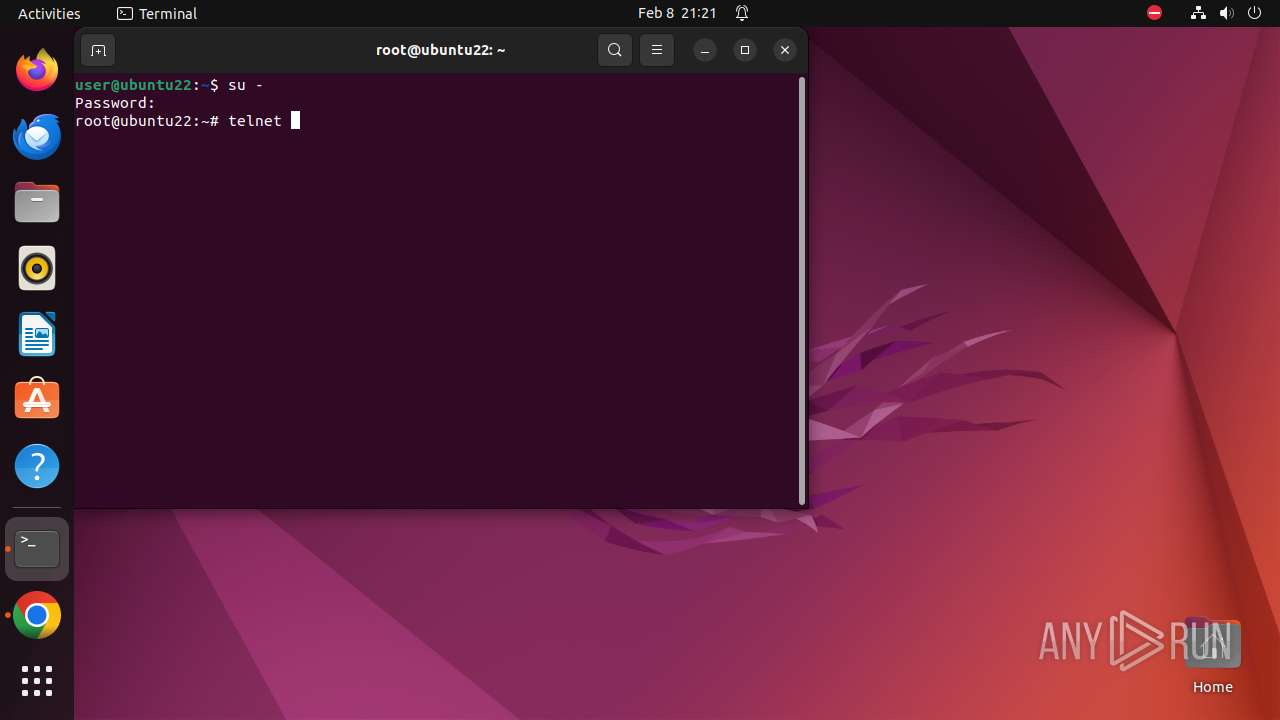Show Applications grid
This screenshot has width=1280, height=720.
pyautogui.click(x=37, y=681)
